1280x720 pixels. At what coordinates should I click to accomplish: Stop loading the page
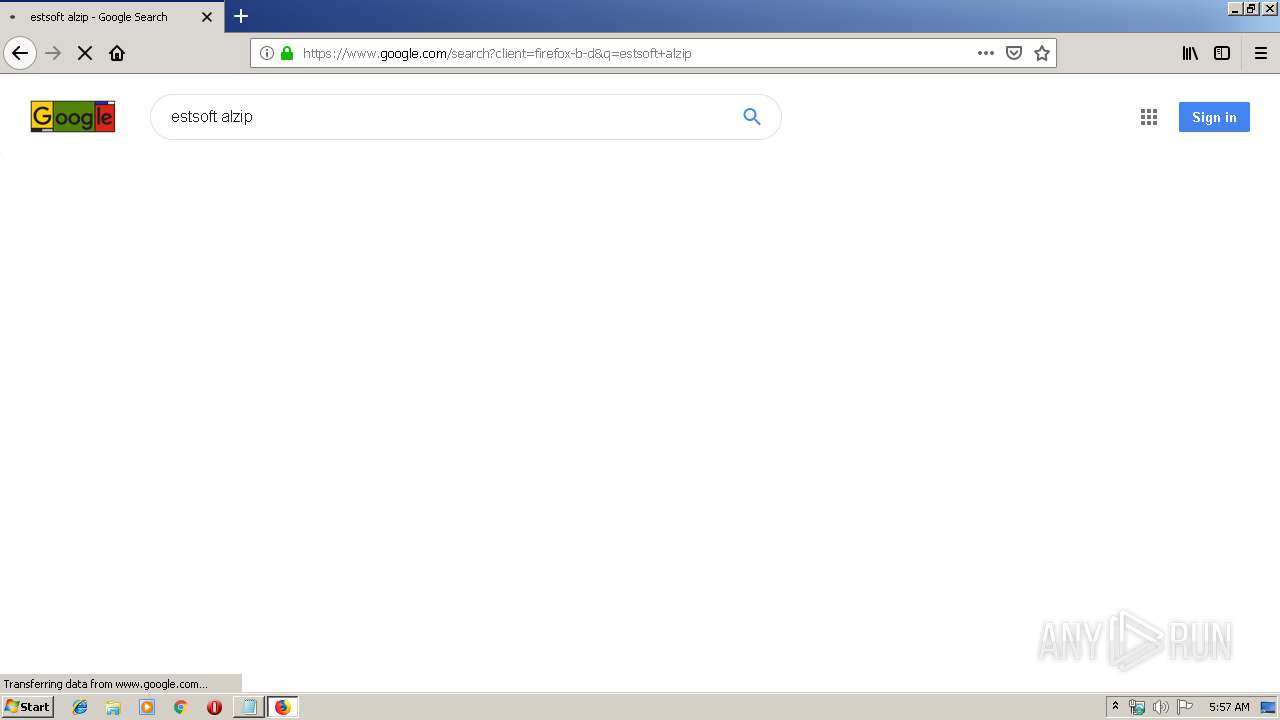(85, 53)
